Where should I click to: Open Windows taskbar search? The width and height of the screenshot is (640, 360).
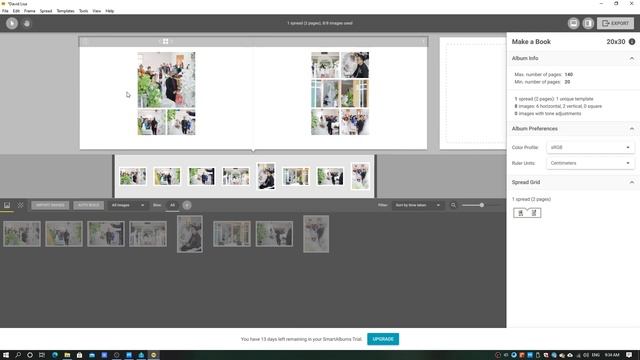(18, 355)
